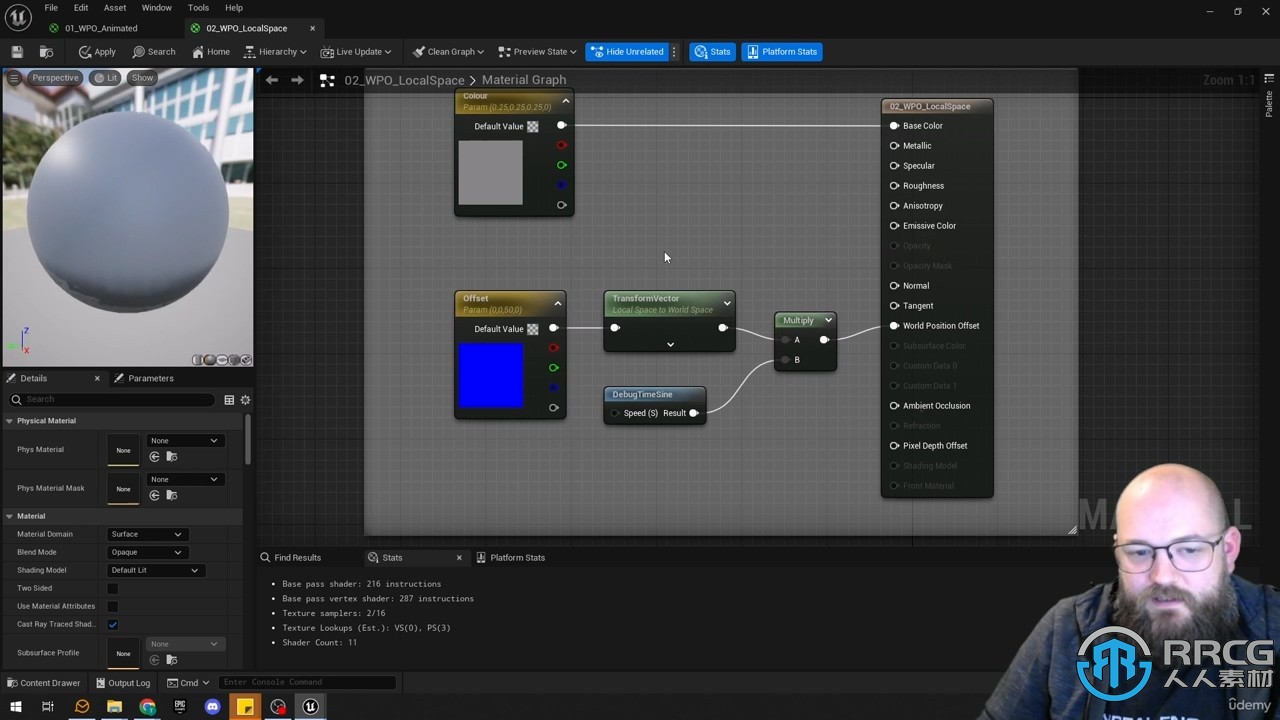Navigate back in graph history

pyautogui.click(x=272, y=80)
